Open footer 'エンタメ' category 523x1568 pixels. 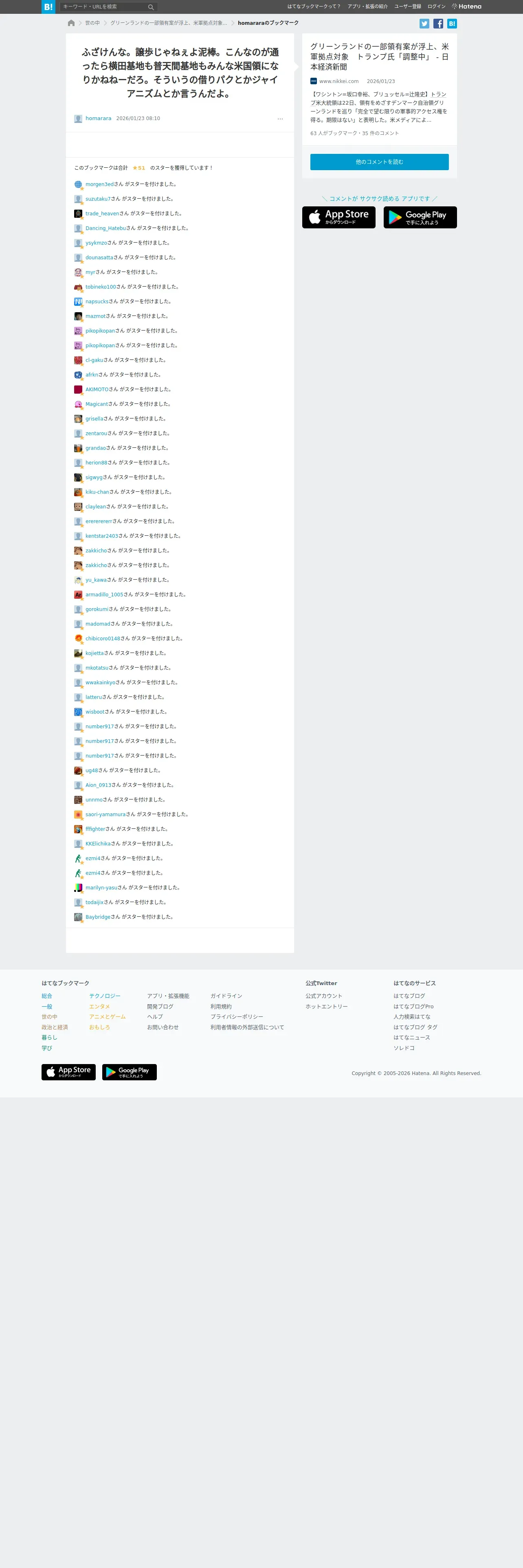click(99, 1007)
